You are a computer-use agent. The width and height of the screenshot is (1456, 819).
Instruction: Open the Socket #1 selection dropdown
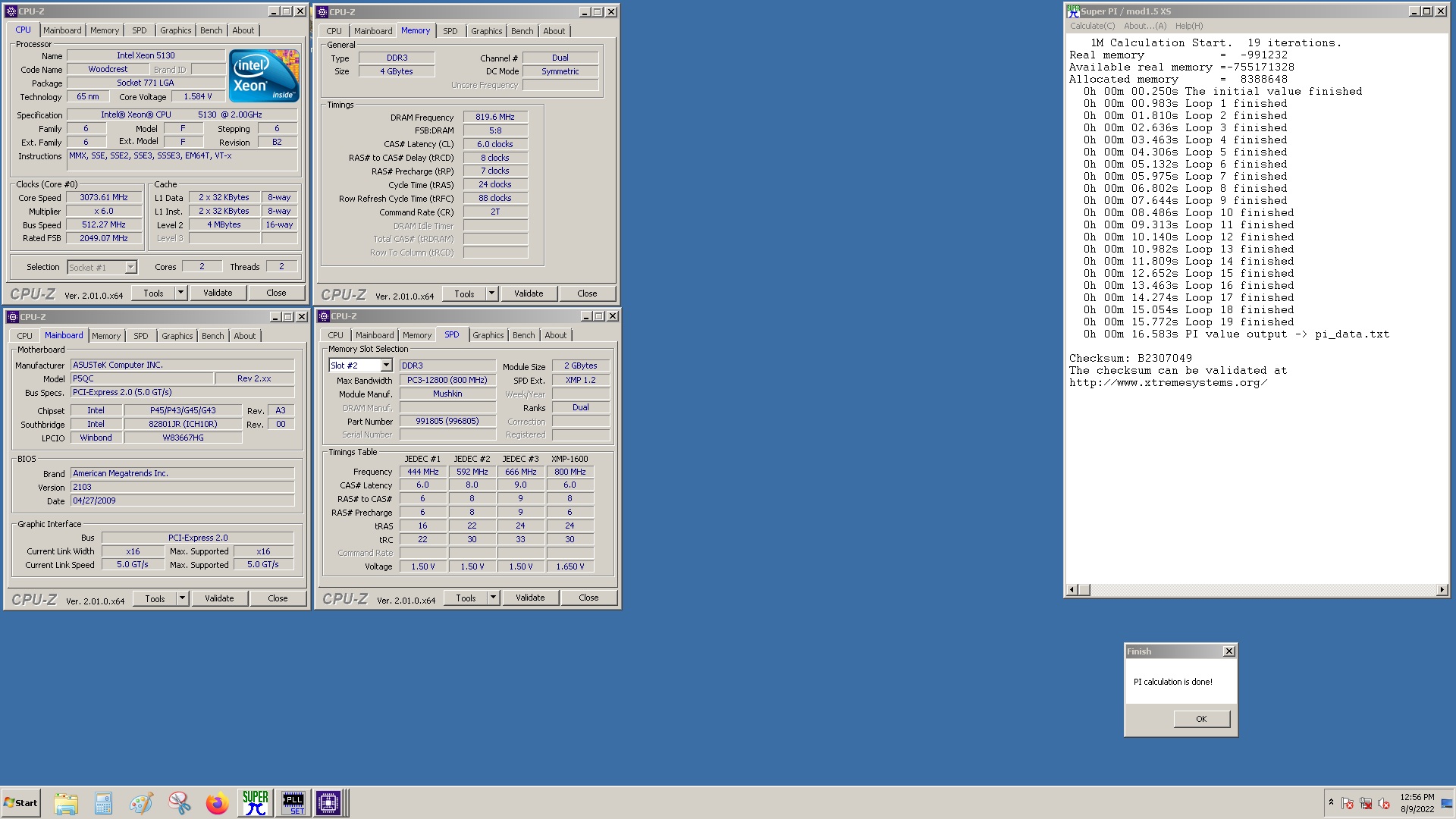pyautogui.click(x=130, y=267)
